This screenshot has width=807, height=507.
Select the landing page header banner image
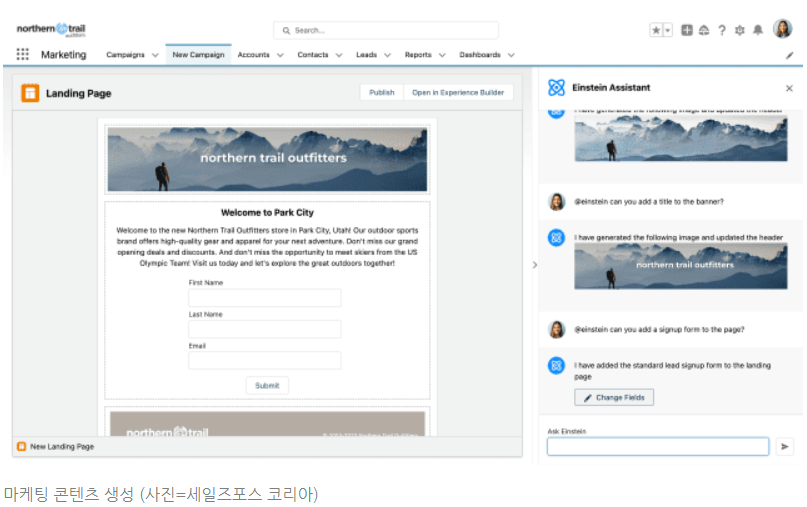[267, 160]
